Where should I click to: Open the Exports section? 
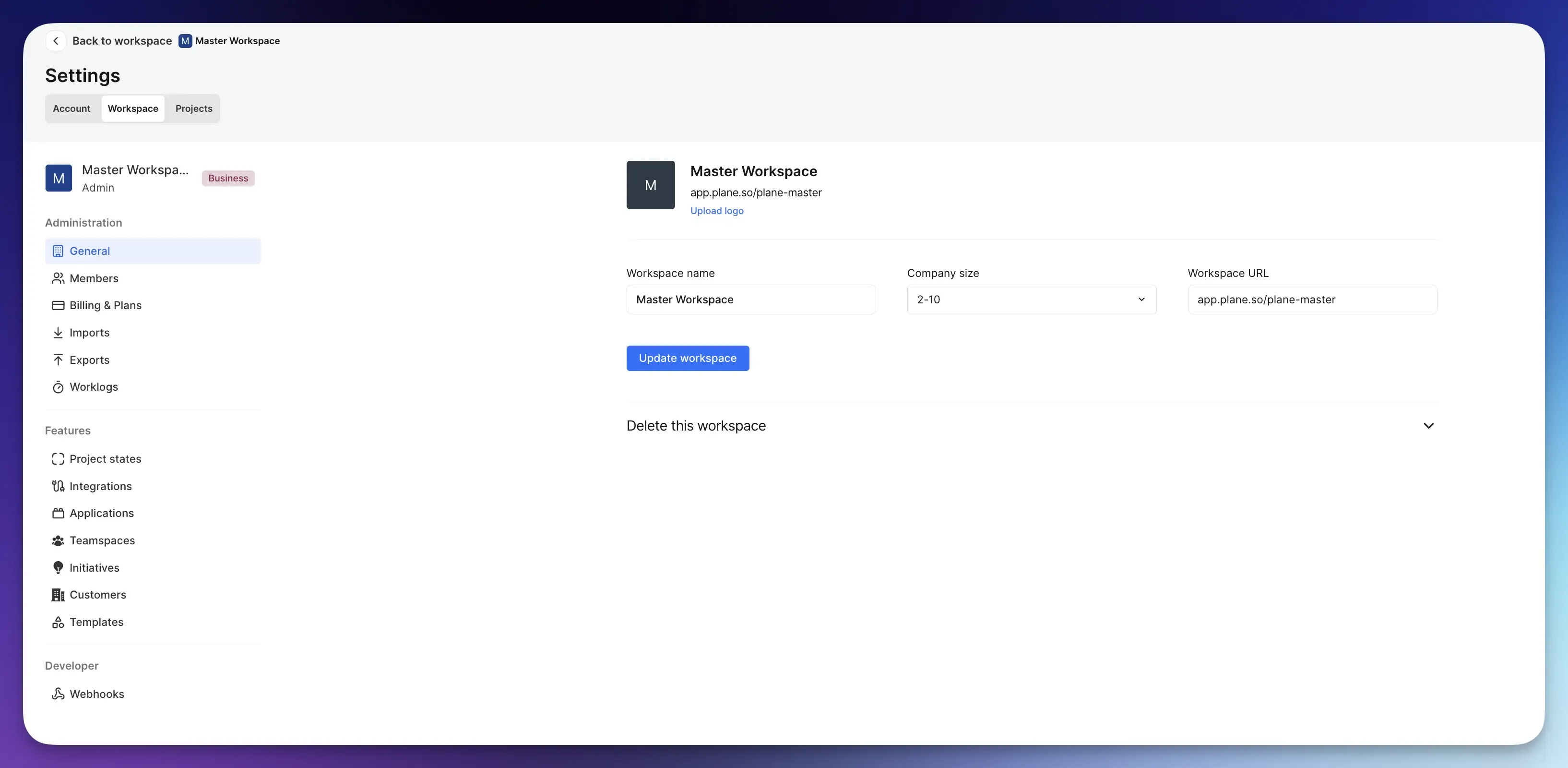pos(89,360)
